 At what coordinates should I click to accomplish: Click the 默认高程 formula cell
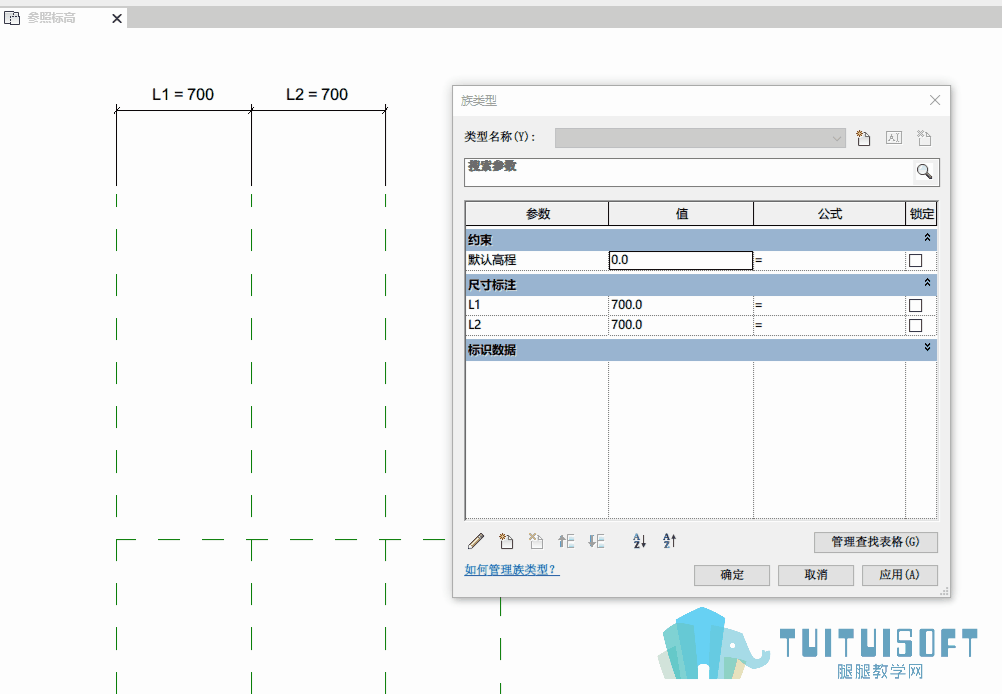(x=829, y=260)
